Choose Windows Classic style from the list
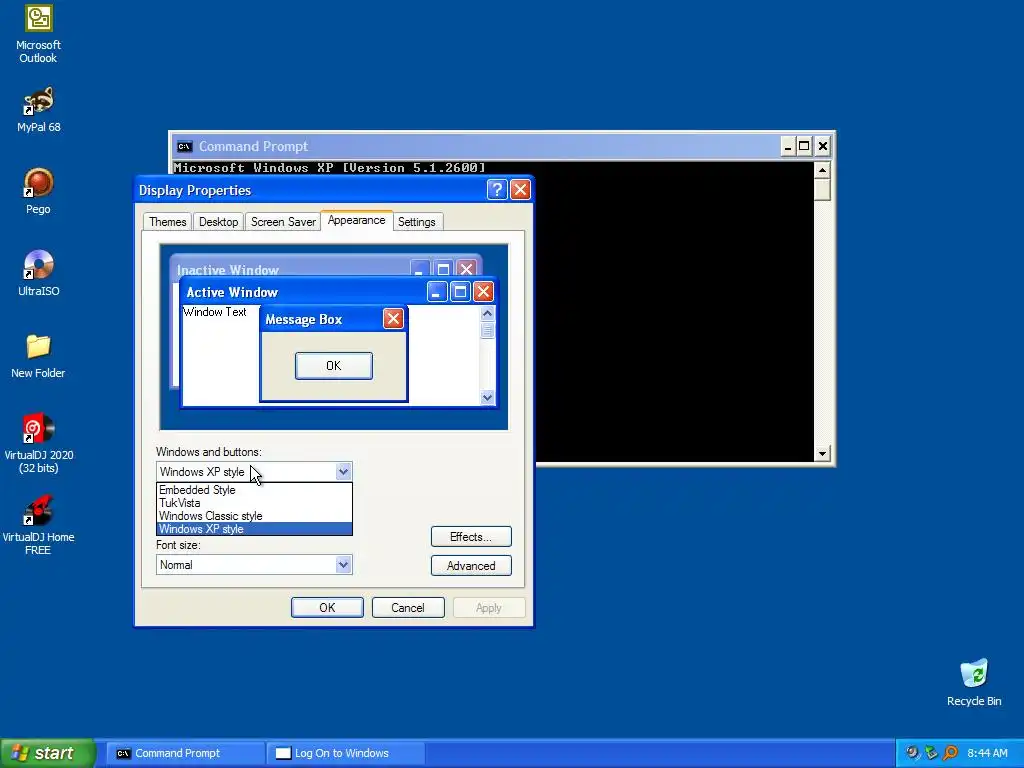 click(255, 516)
